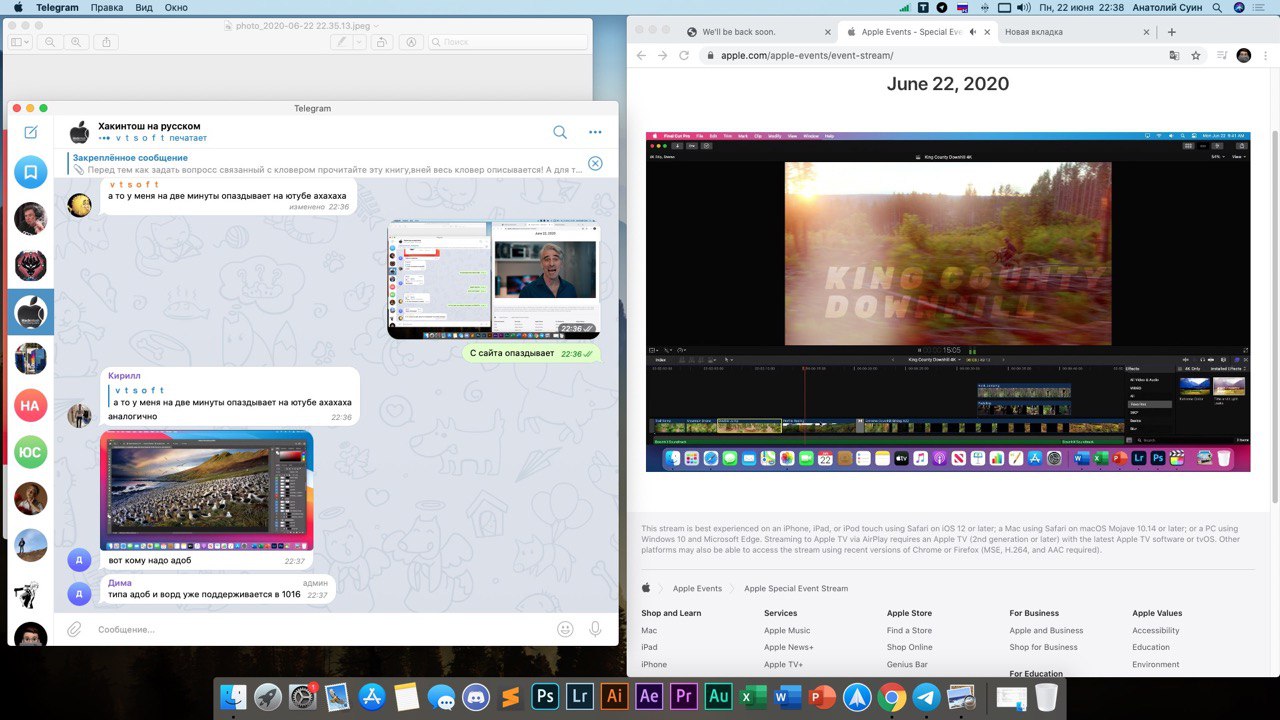Select the ЮС chat avatar in sidebar
This screenshot has height=720, width=1280.
tap(31, 452)
